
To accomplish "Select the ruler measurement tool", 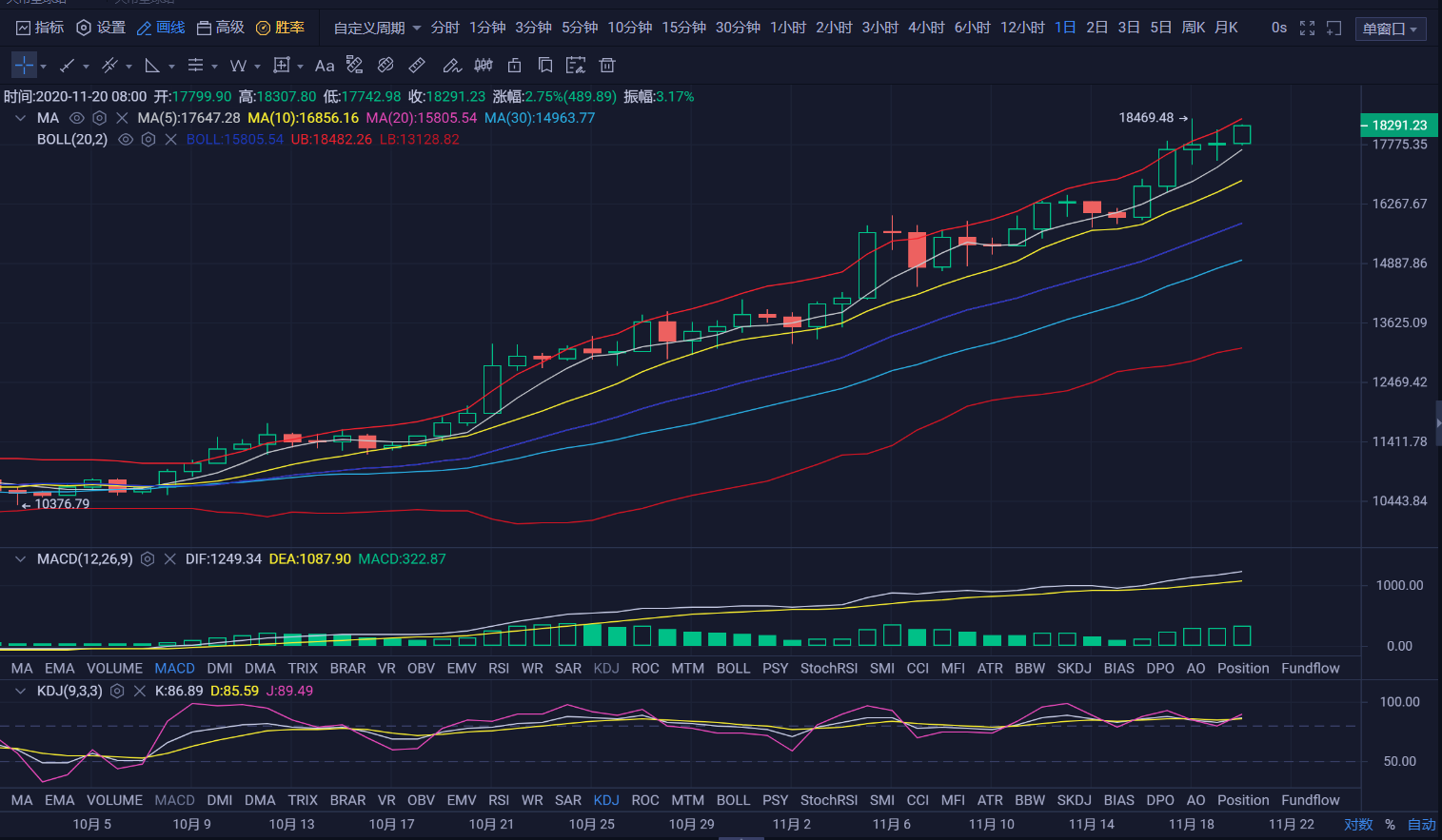I will pos(417,66).
